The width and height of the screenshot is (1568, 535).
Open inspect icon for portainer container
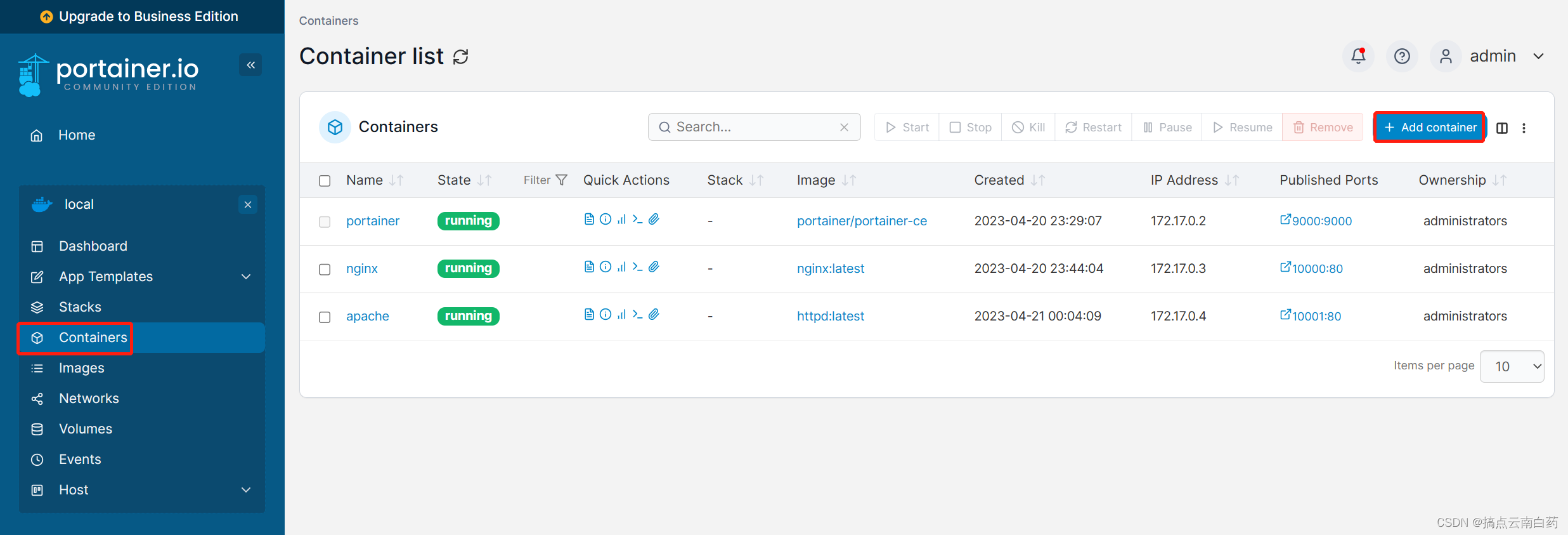pos(606,219)
